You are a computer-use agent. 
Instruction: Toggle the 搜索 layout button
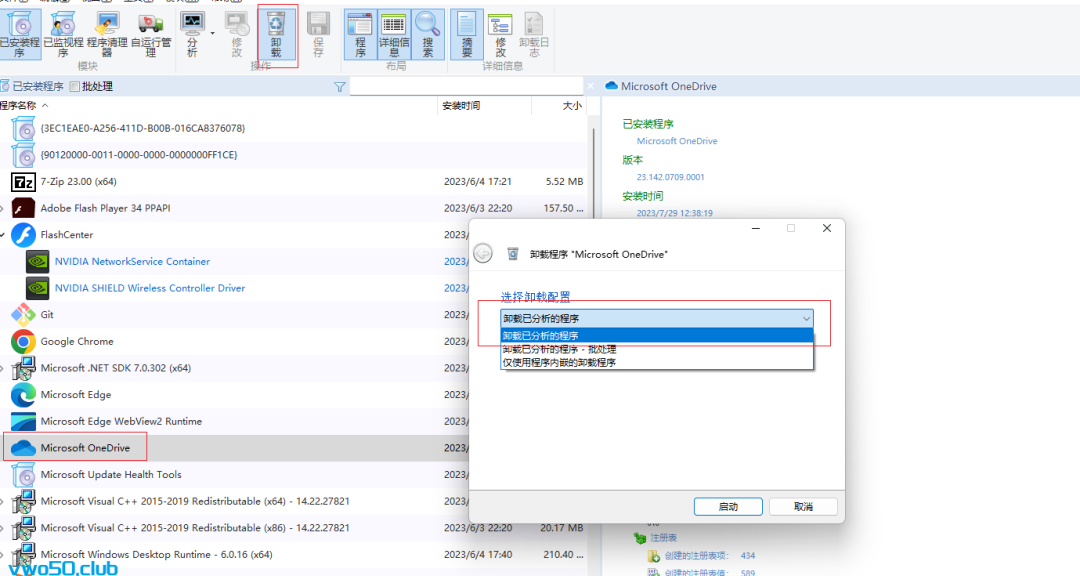(428, 34)
